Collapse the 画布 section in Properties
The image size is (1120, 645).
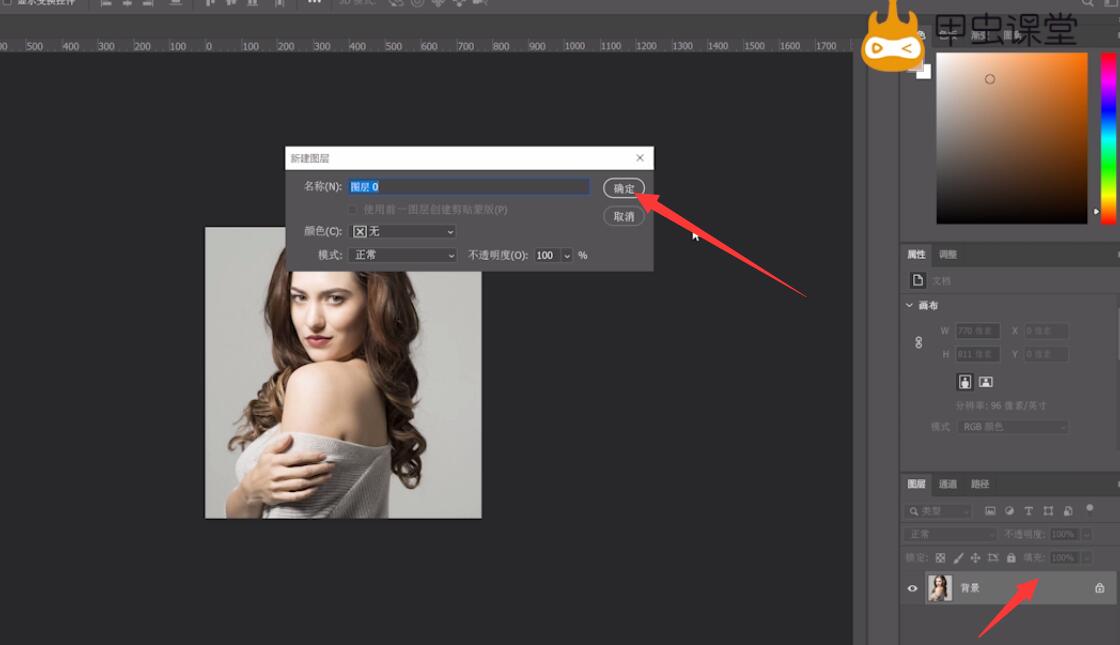(x=909, y=306)
